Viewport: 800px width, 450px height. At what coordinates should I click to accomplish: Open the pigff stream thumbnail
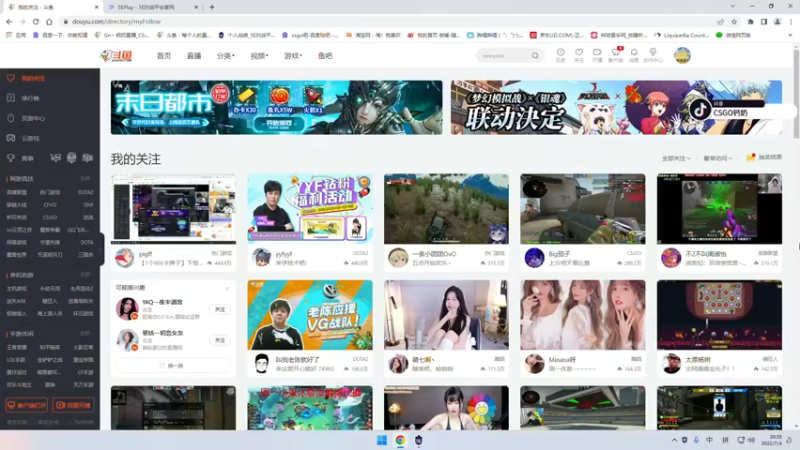coord(173,209)
